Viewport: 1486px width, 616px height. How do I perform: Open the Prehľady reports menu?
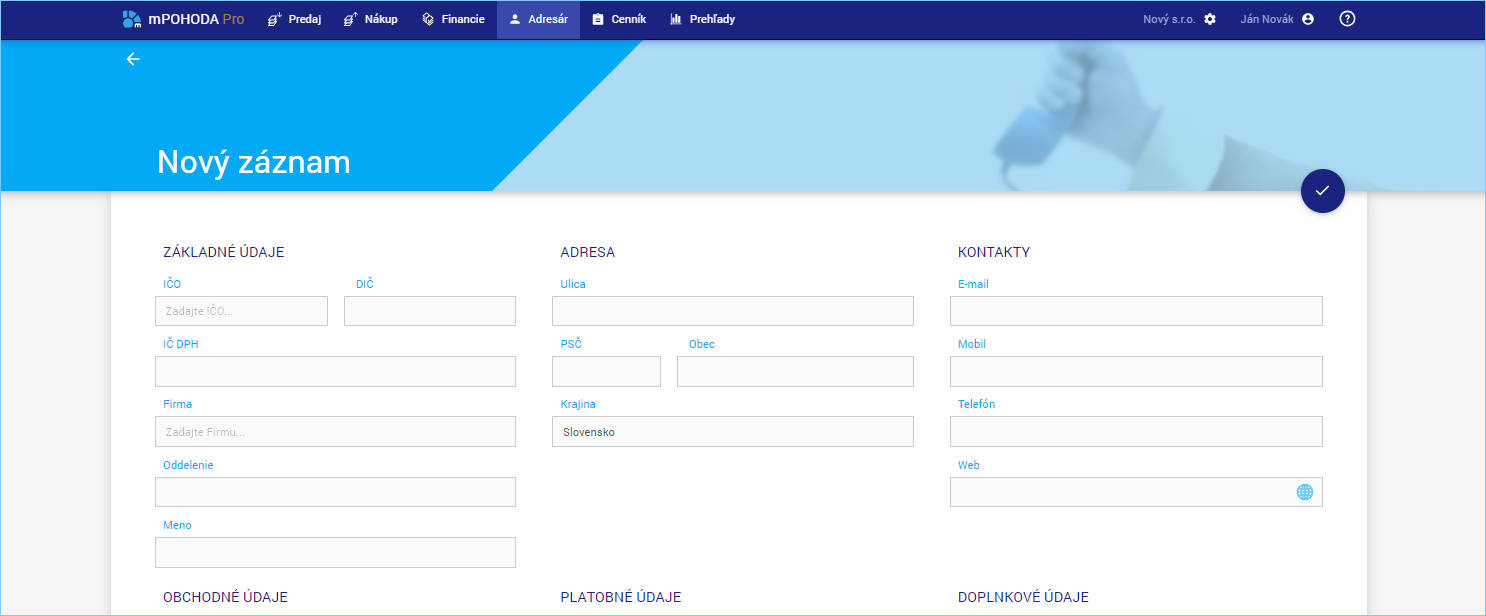(x=702, y=19)
